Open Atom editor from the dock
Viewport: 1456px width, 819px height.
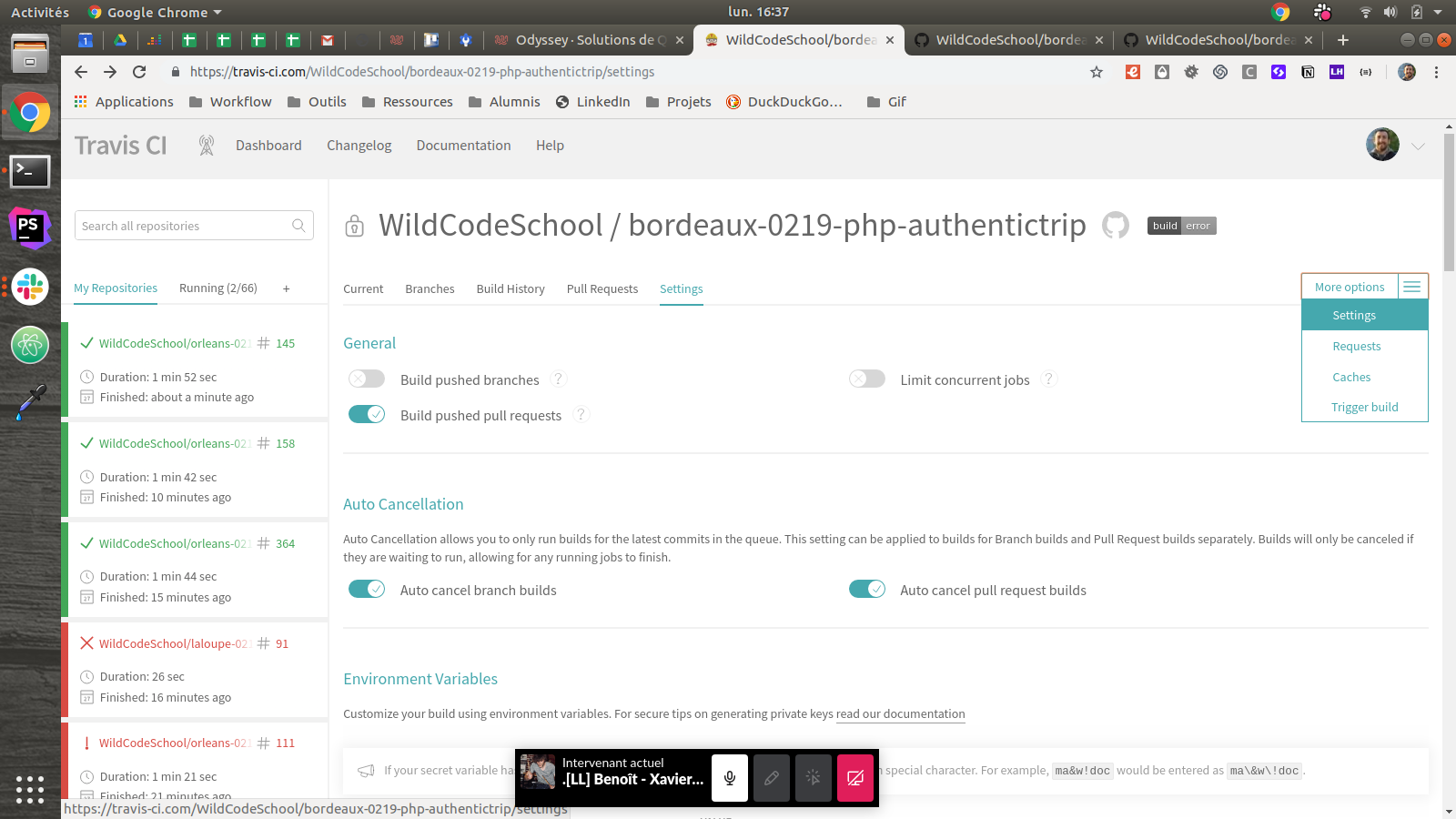pyautogui.click(x=30, y=345)
